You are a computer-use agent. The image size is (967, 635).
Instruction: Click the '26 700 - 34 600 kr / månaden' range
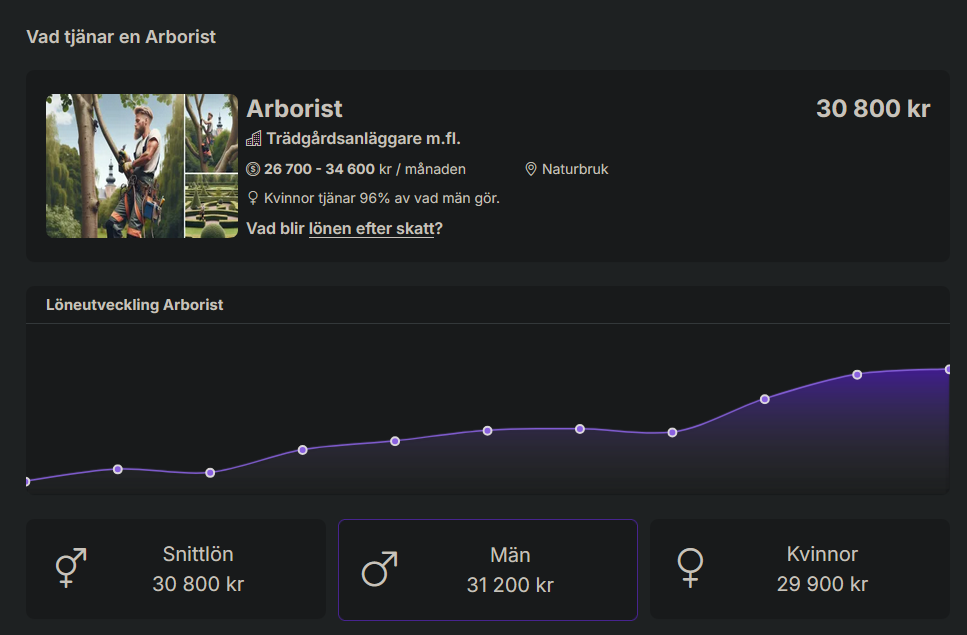pos(364,169)
